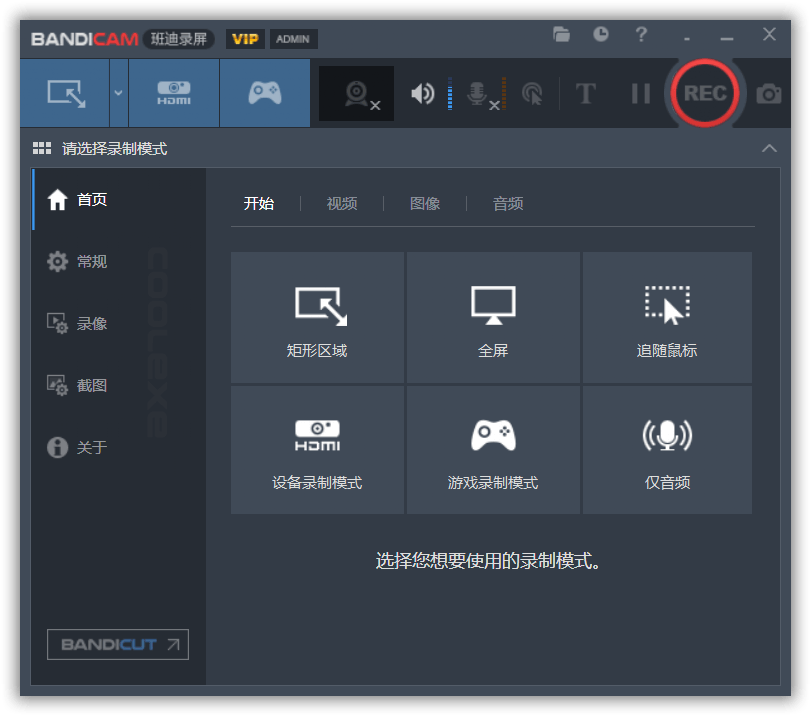Select the 仅音频 recording mode tile
Screen dimensions: 811x716
tap(666, 449)
